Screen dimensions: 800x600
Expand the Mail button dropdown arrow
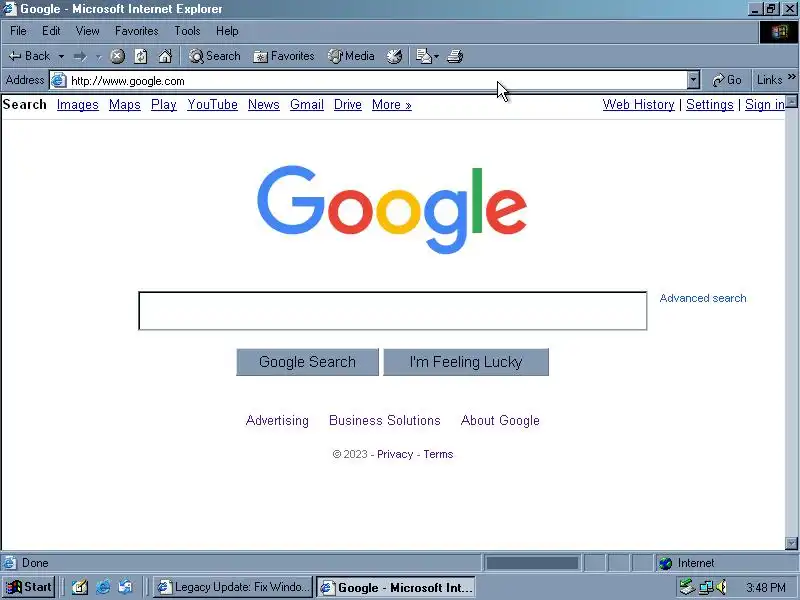(436, 57)
